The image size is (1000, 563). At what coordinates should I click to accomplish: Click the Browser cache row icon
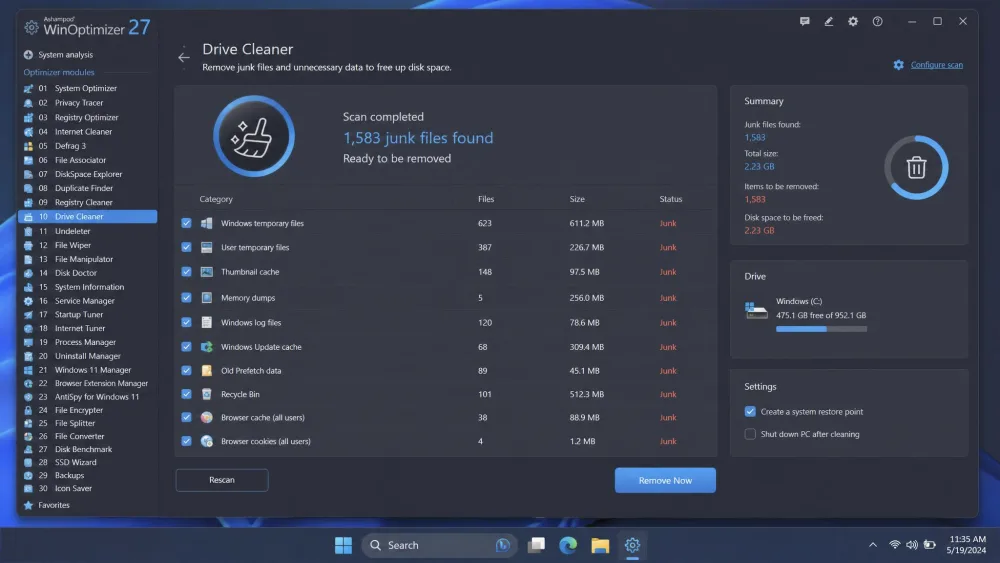tap(207, 418)
